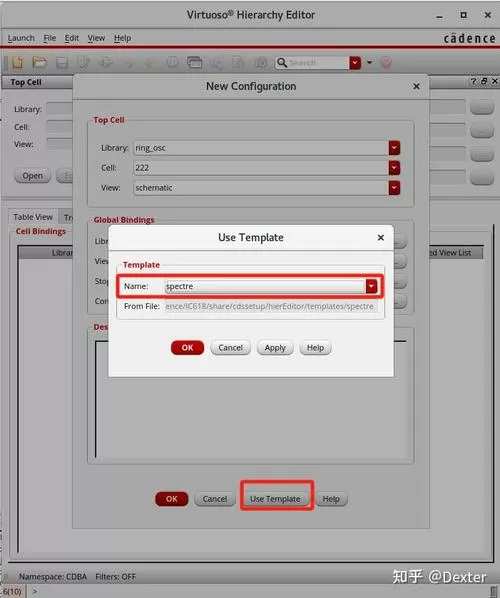
Task: Switch to the Table View tab
Action: 33,217
